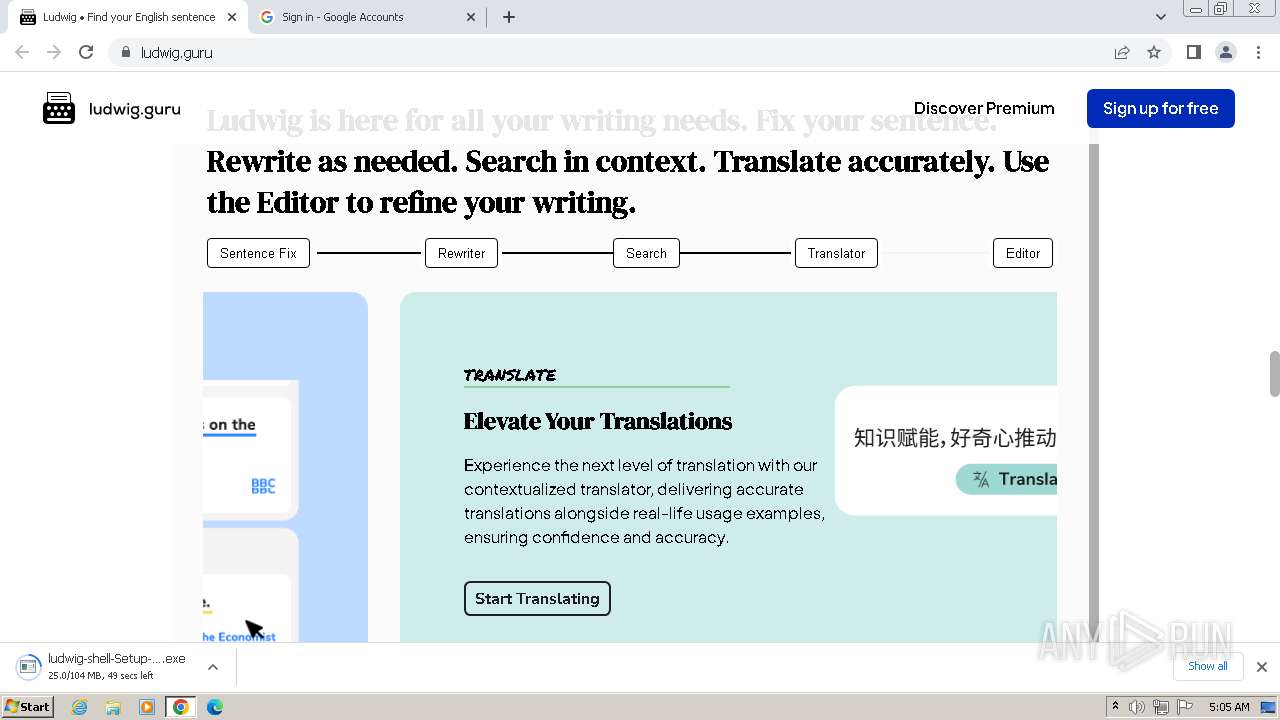
Task: Open Chrome three-dot menu
Action: (1258, 52)
